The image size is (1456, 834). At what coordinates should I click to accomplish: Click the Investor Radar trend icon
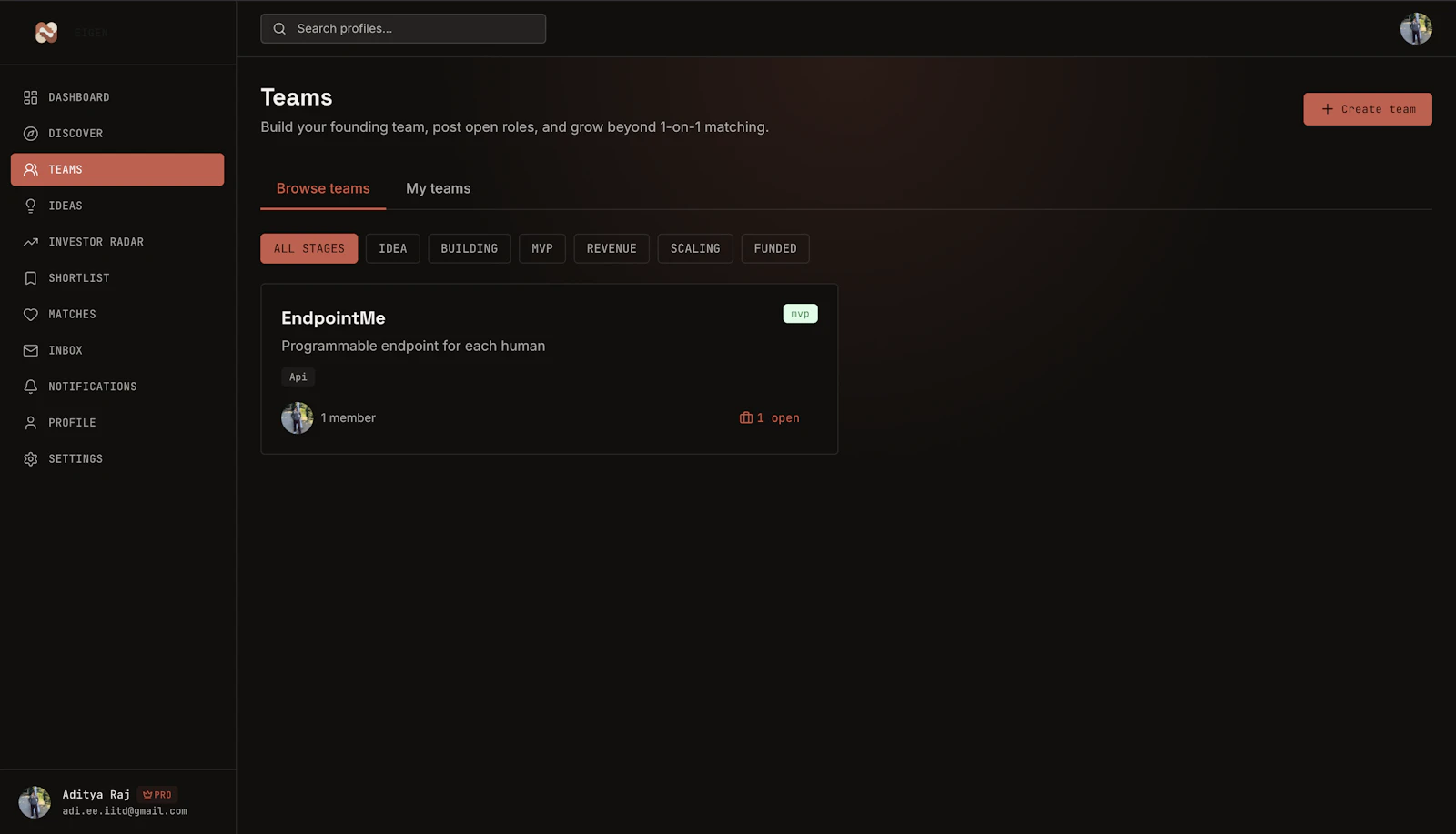[30, 242]
